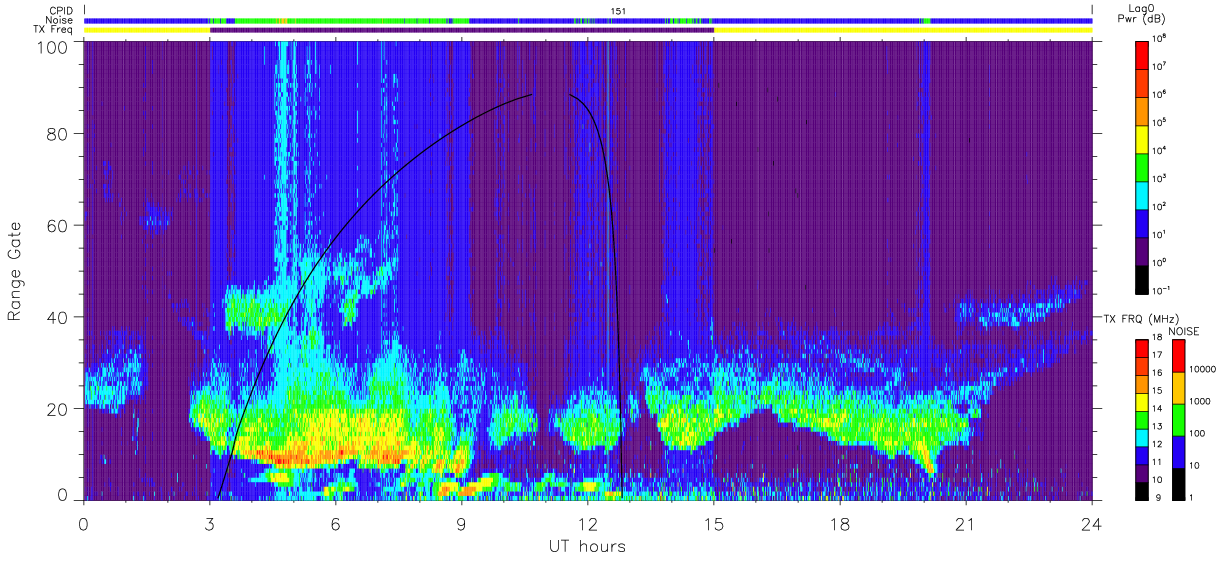Screen dimensions: 1228x567
Task: Click the x-axis tick label "12"
Action: (x=587, y=524)
